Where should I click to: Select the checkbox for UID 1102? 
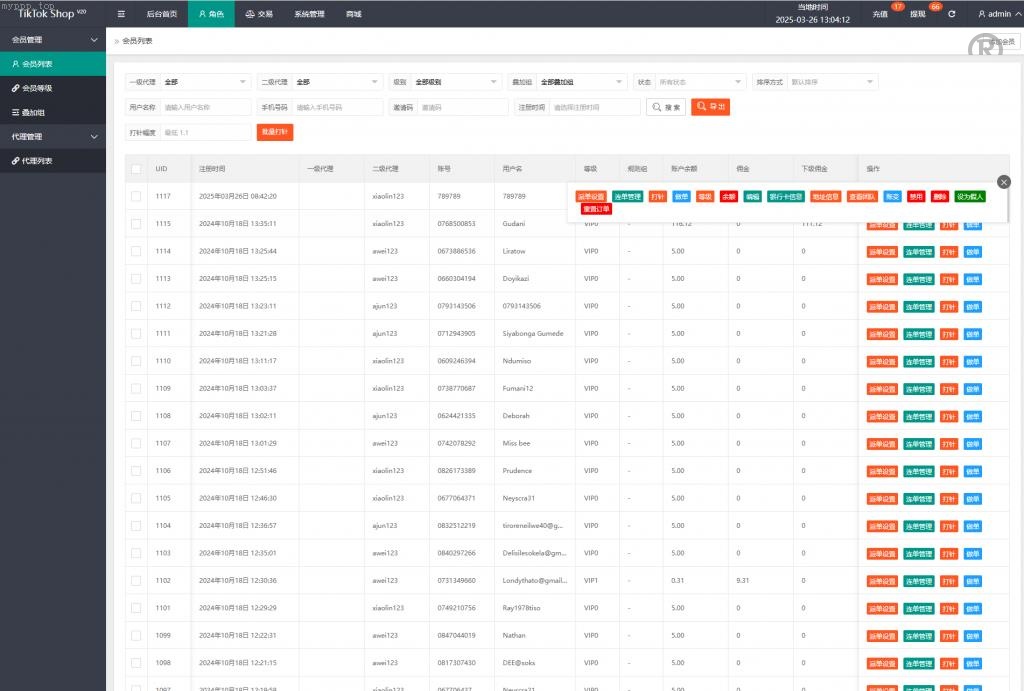pos(136,581)
